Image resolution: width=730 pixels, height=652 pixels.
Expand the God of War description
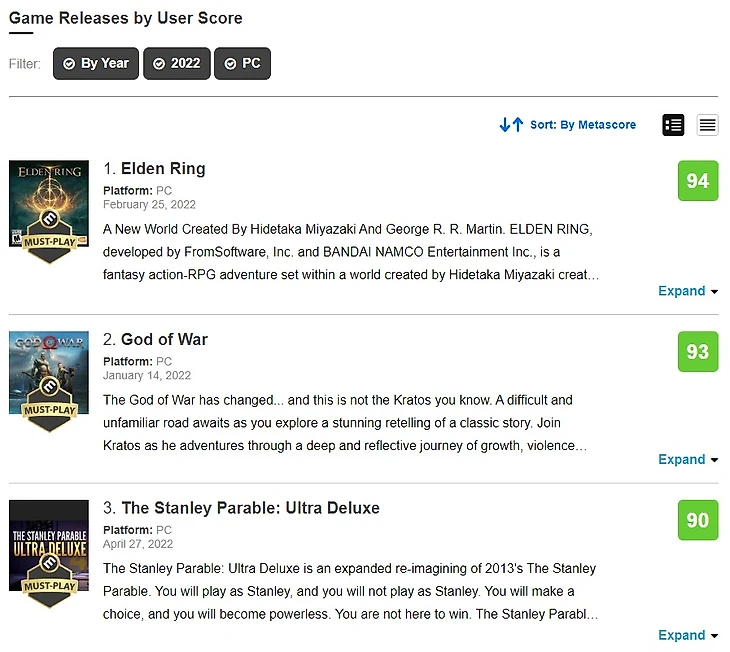pos(688,460)
